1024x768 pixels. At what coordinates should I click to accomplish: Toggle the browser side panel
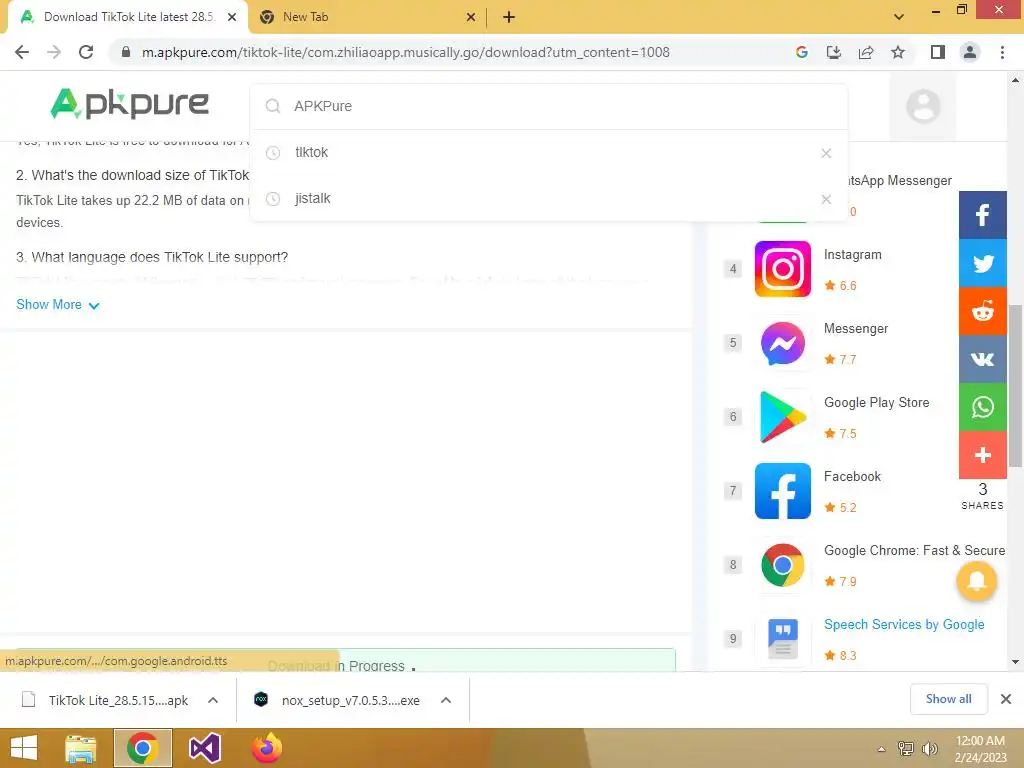pyautogui.click(x=937, y=52)
